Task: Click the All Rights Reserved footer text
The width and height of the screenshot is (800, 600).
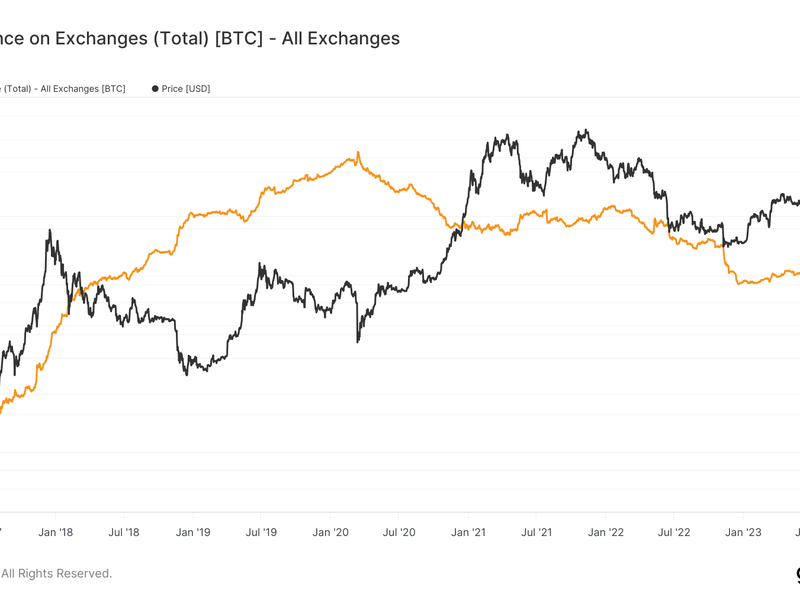Action: click(56, 573)
